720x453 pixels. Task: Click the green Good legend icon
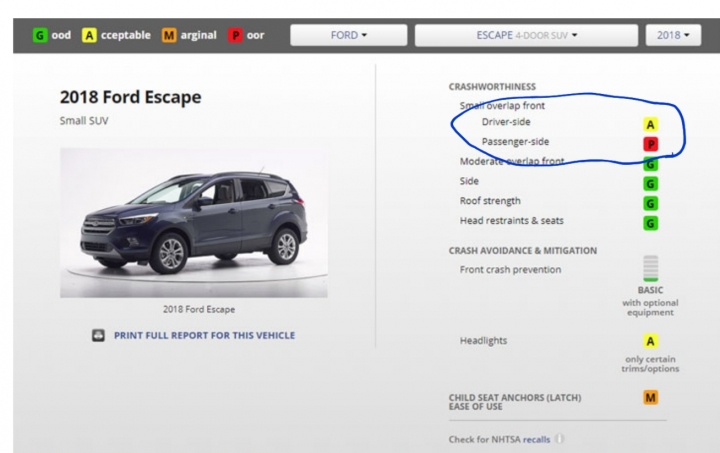click(x=40, y=35)
